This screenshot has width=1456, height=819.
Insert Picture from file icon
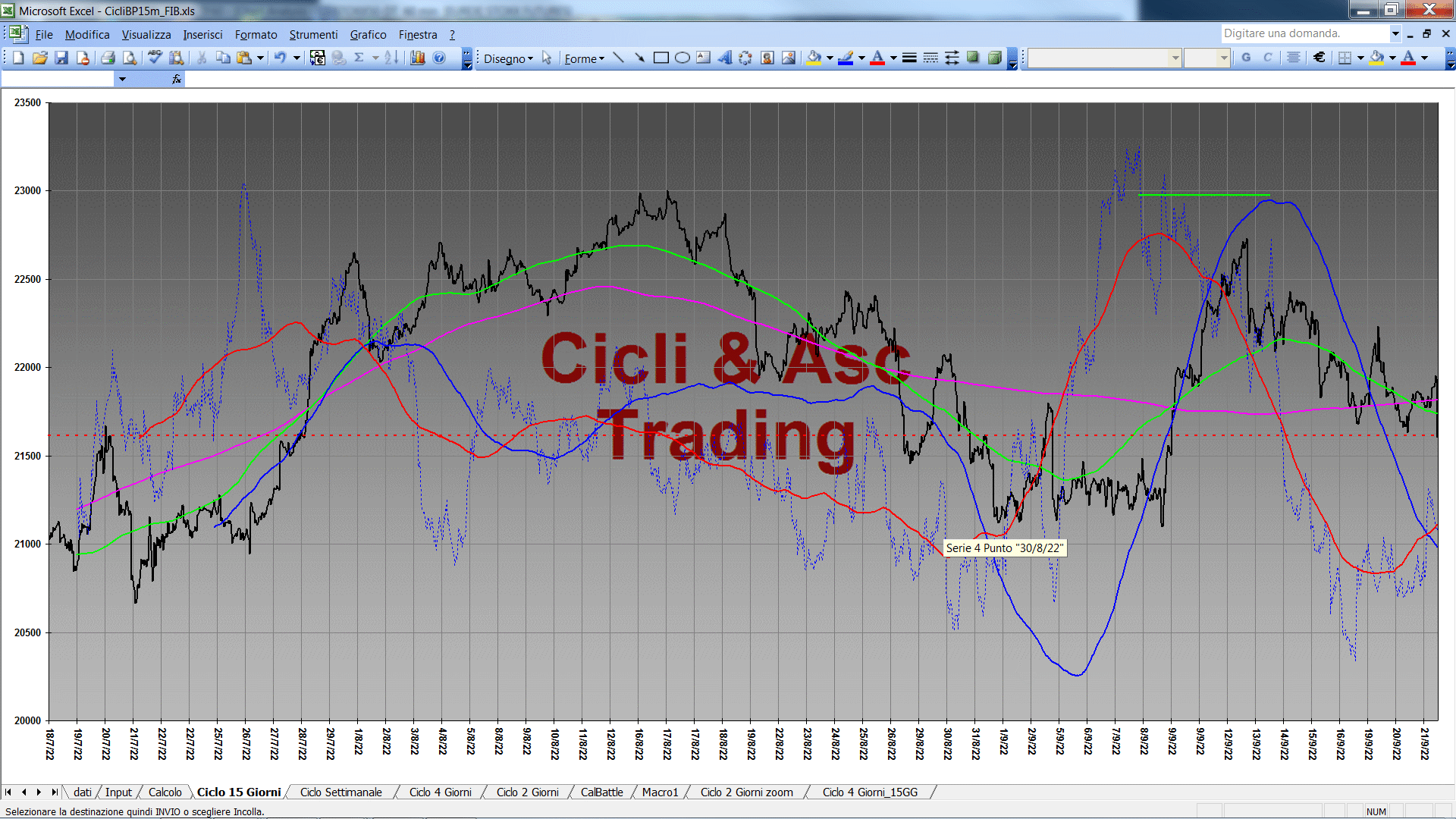pos(789,58)
